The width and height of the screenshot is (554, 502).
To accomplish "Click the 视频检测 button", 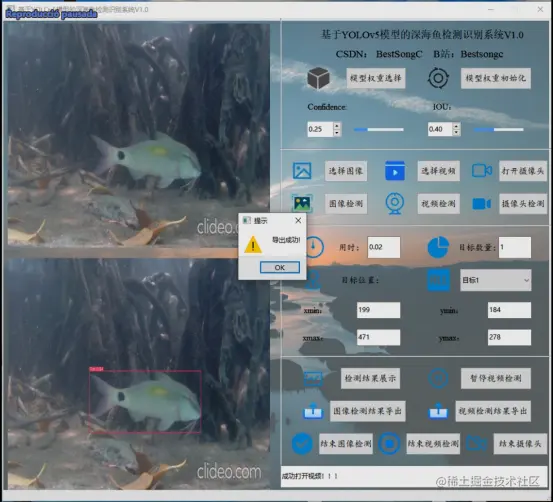I will tap(438, 203).
